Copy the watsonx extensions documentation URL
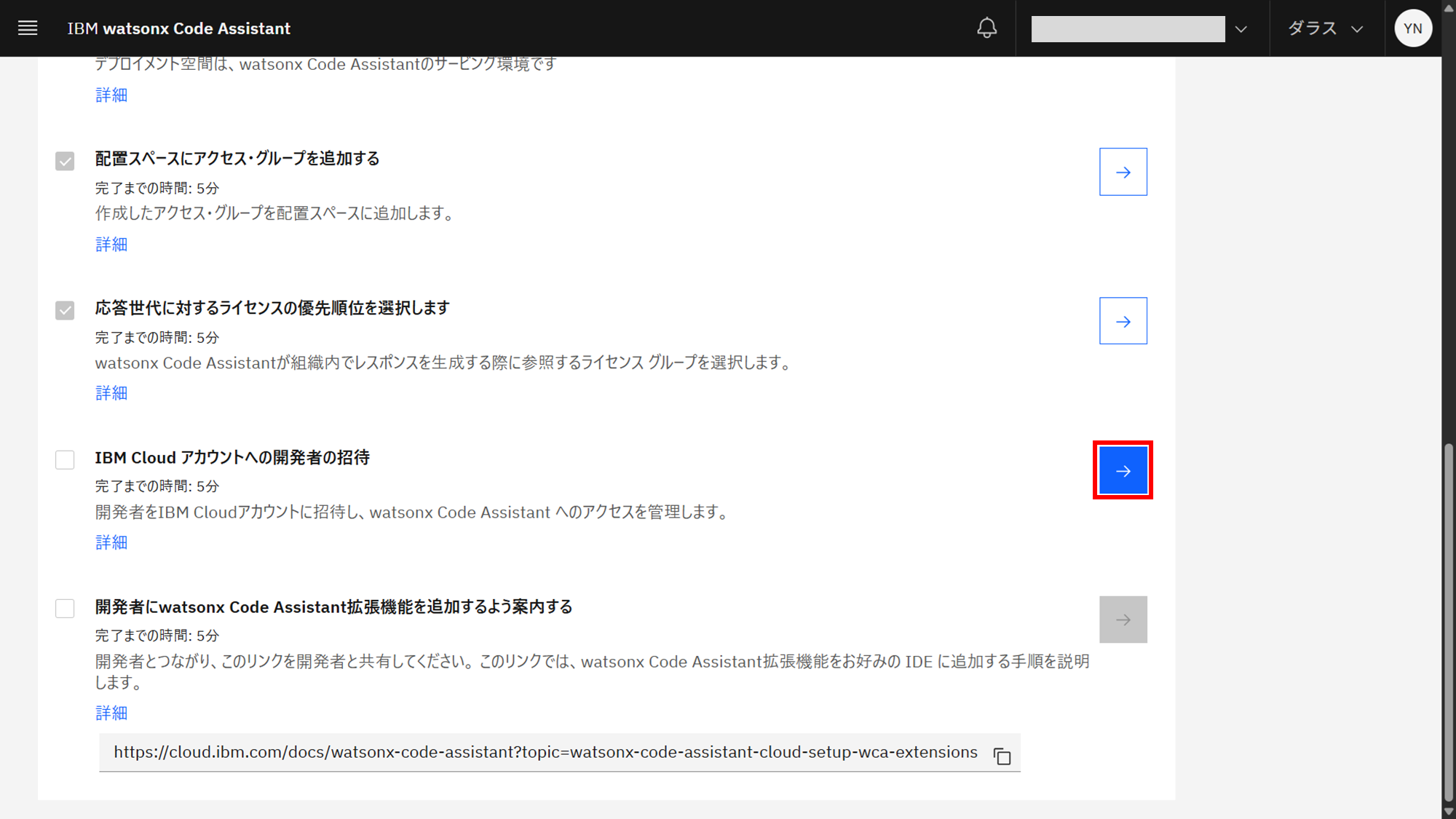Screen dimensions: 1456x819 pyautogui.click(x=1002, y=756)
